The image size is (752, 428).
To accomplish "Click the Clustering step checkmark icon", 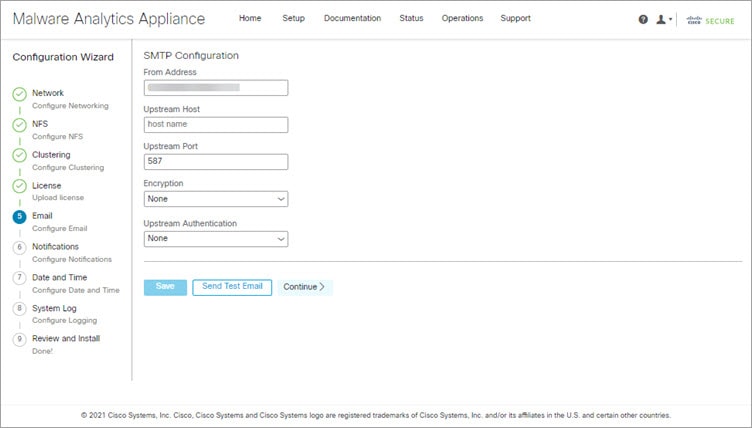I will click(x=20, y=155).
